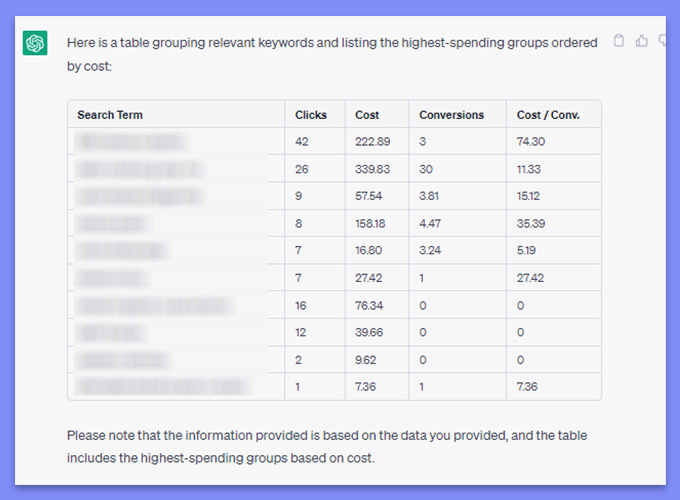Viewport: 680px width, 500px height.
Task: Select the 'Cost' column header
Action: pos(367,115)
